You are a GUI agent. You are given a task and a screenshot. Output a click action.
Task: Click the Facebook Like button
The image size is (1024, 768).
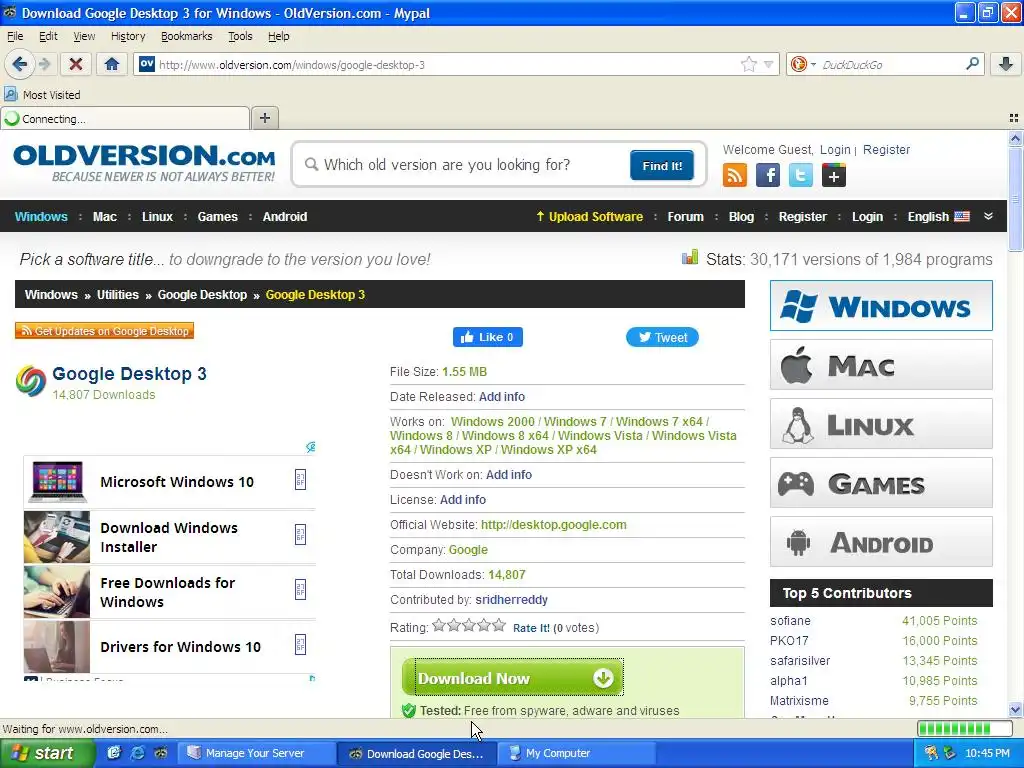click(488, 337)
